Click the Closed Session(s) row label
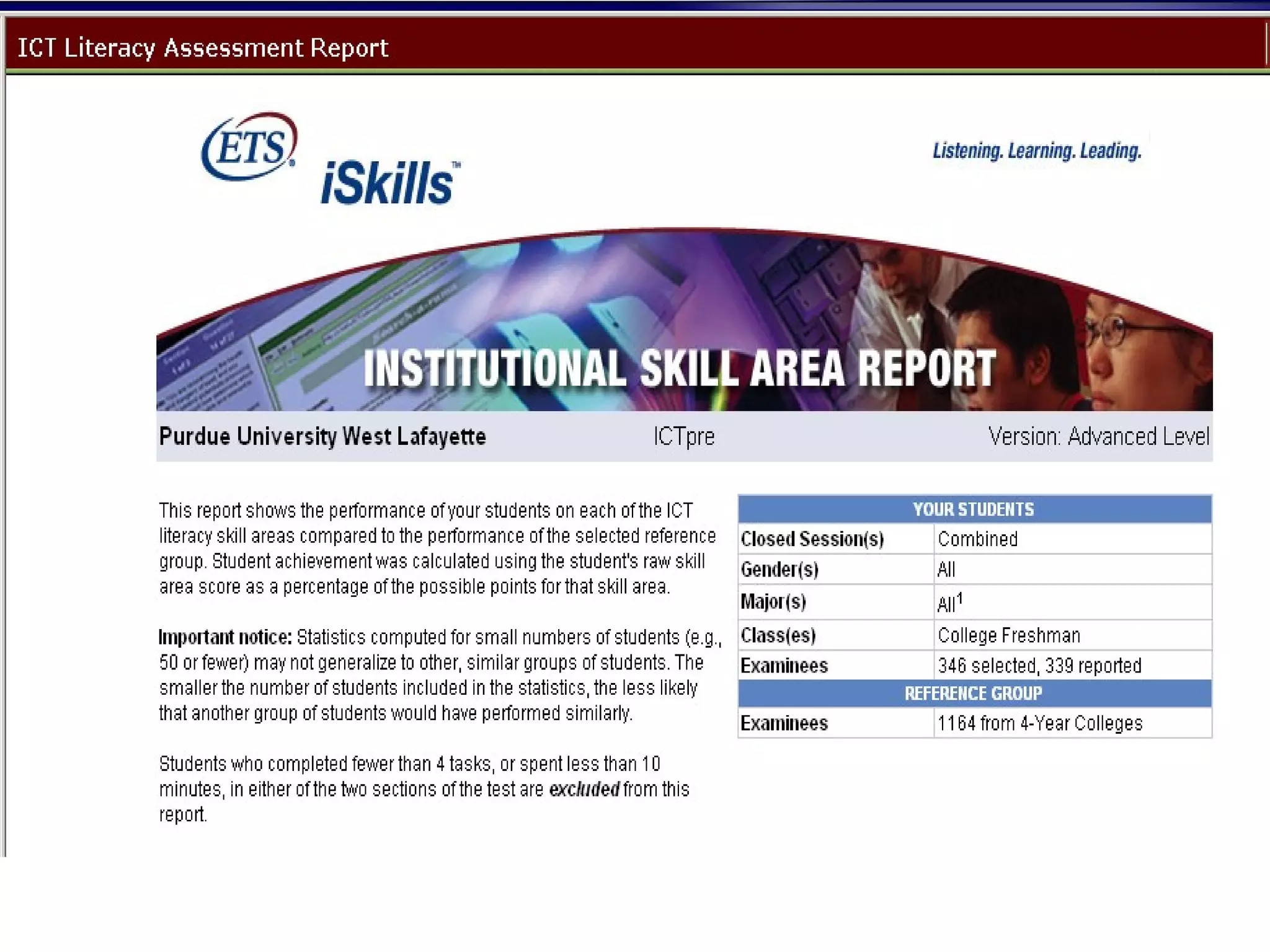Screen dimensions: 1270x952 tap(812, 539)
